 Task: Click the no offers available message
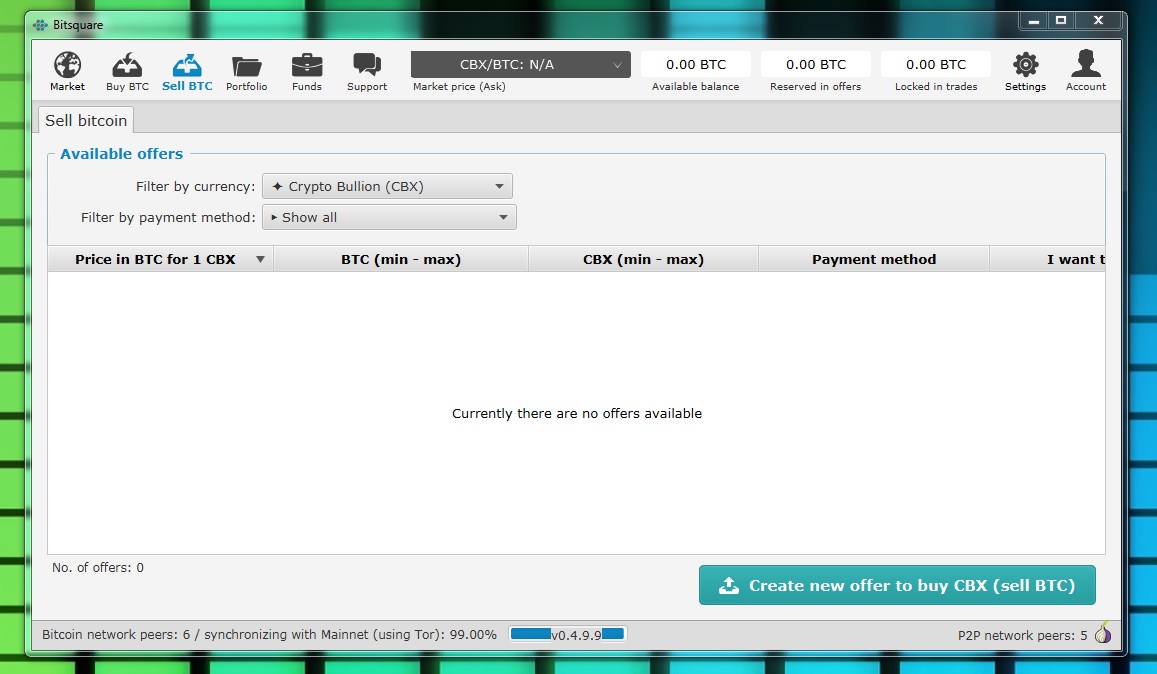577,413
